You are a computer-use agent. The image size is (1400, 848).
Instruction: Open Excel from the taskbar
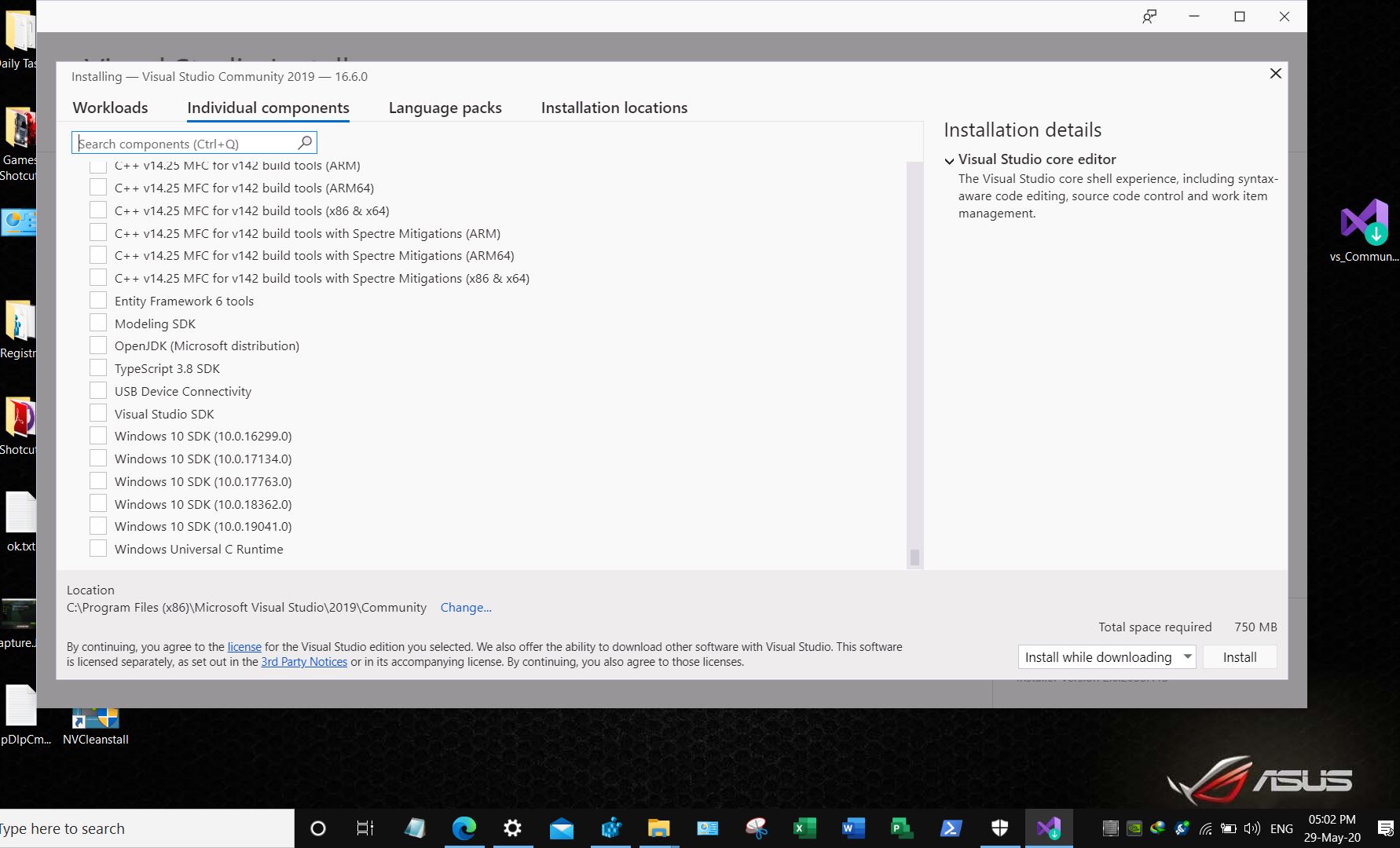pyautogui.click(x=804, y=828)
